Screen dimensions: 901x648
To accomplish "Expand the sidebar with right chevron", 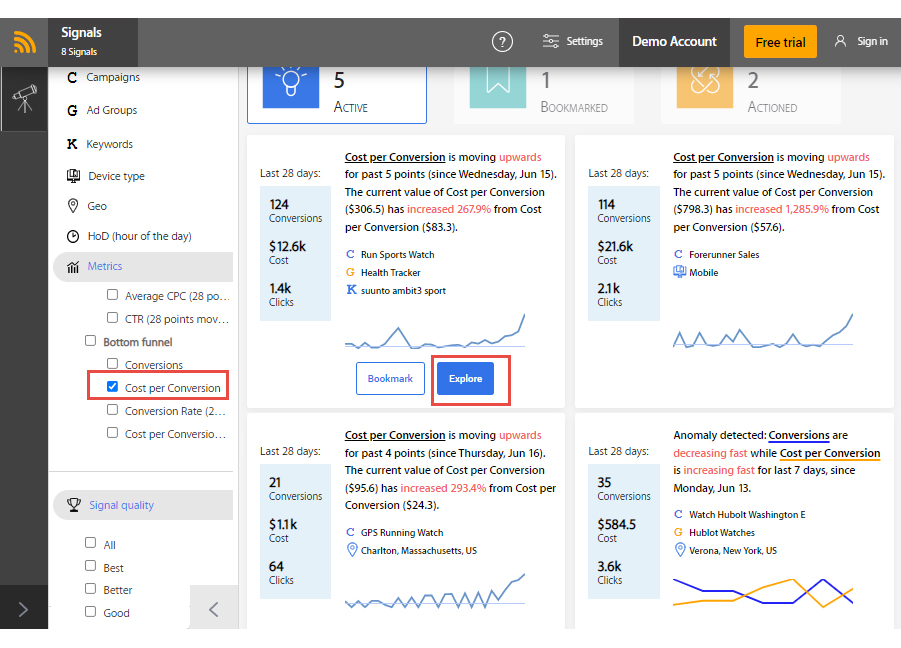I will coord(24,610).
